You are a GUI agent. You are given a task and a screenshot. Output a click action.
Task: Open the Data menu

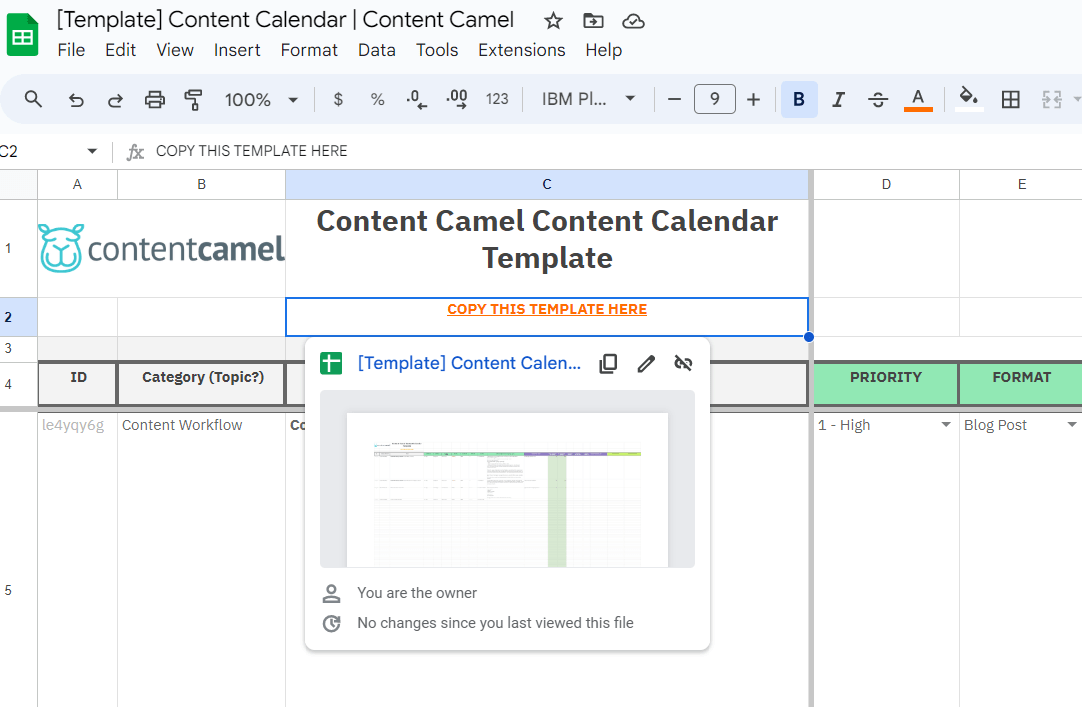coord(376,50)
